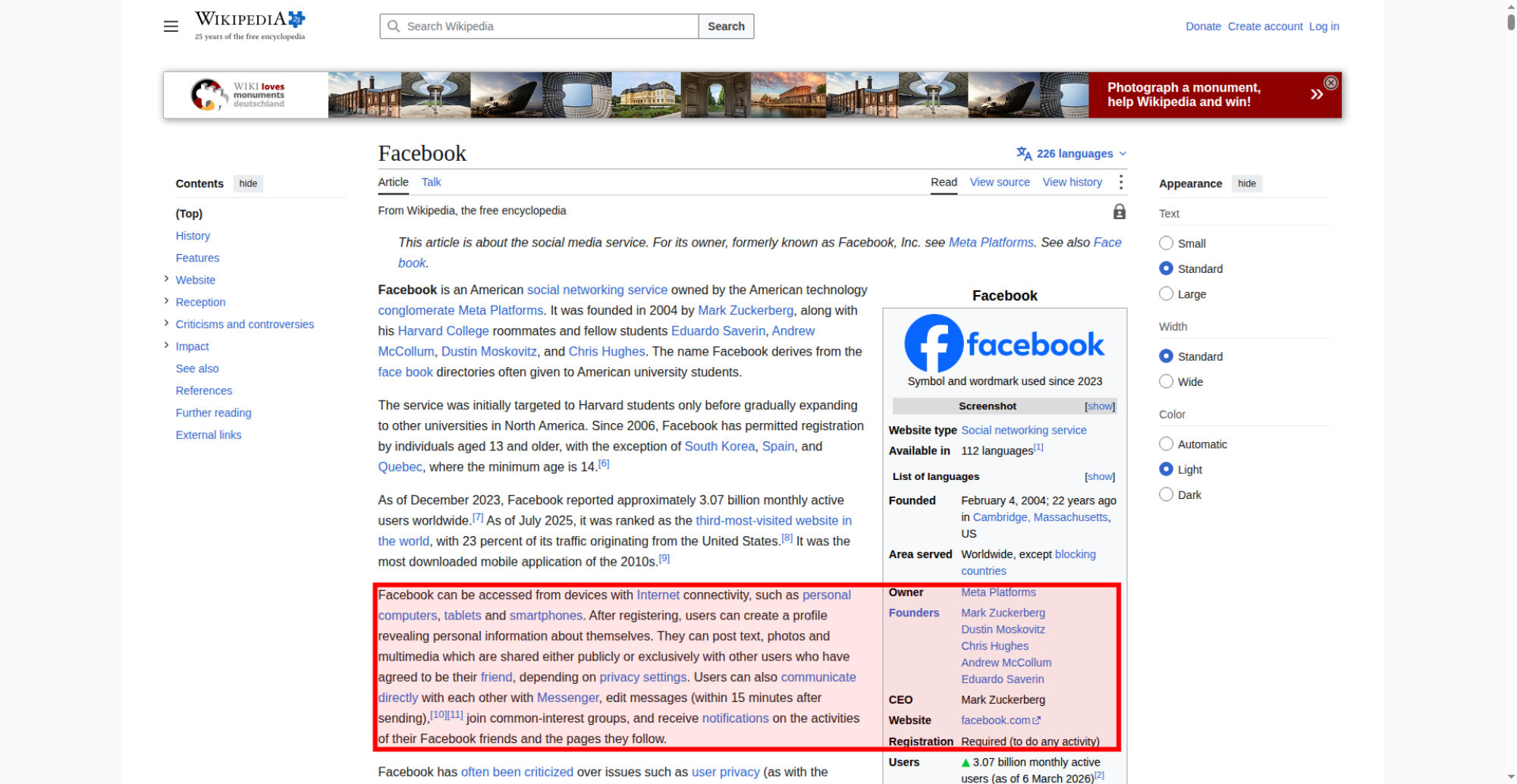Open the 226 languages dropdown

point(1072,153)
